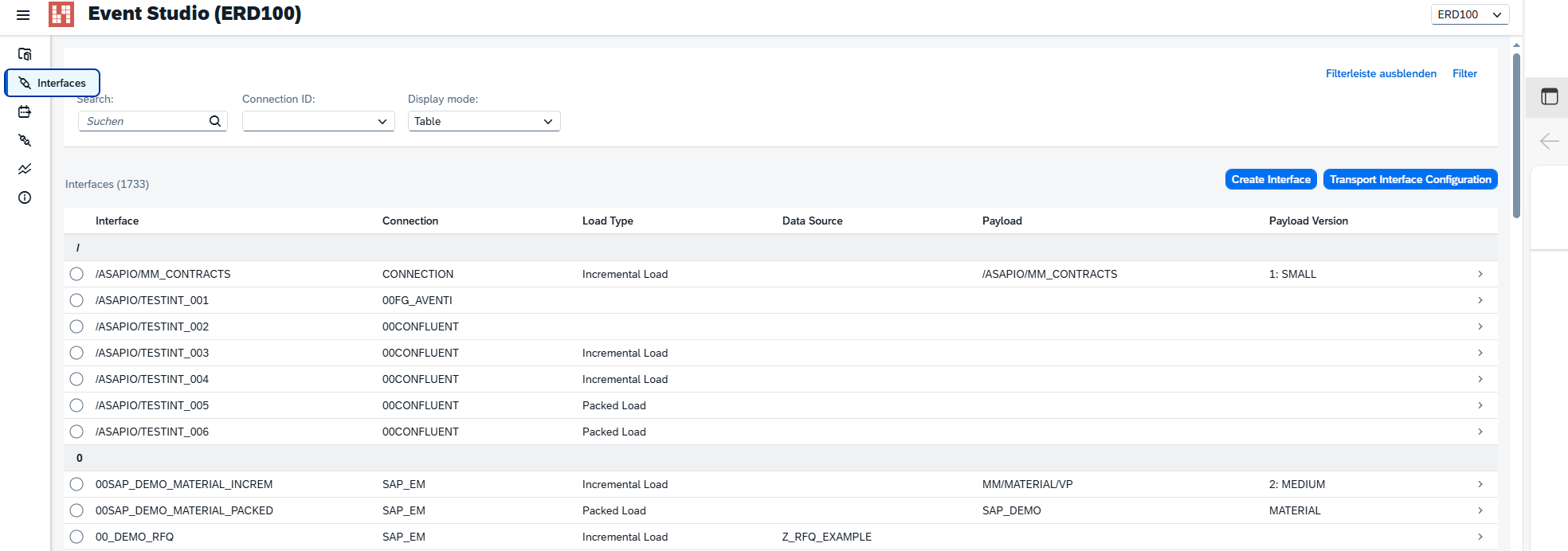Click the Create Interface button
The width and height of the screenshot is (1568, 551).
coord(1271,179)
